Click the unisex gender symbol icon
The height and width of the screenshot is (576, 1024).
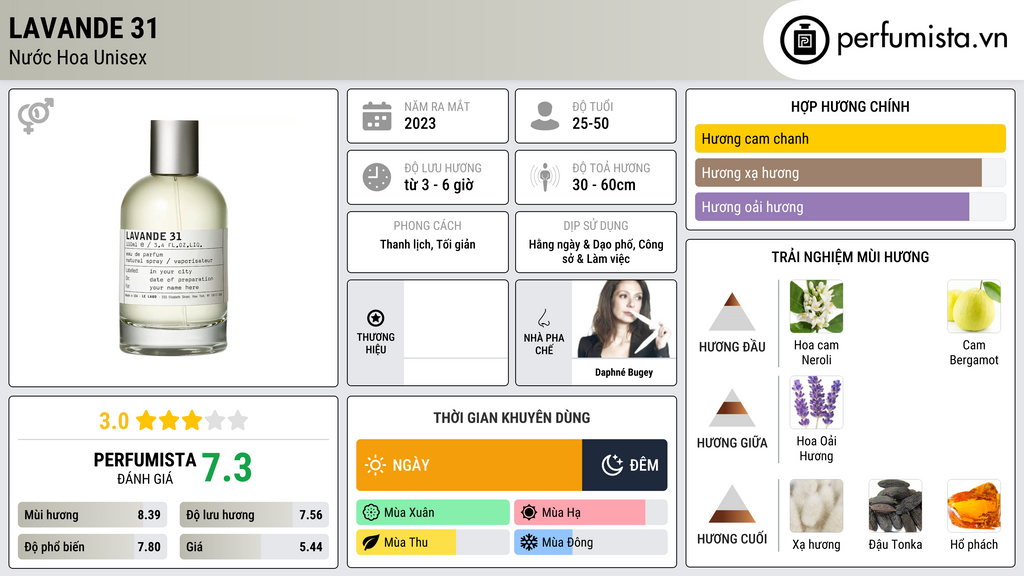pos(36,116)
